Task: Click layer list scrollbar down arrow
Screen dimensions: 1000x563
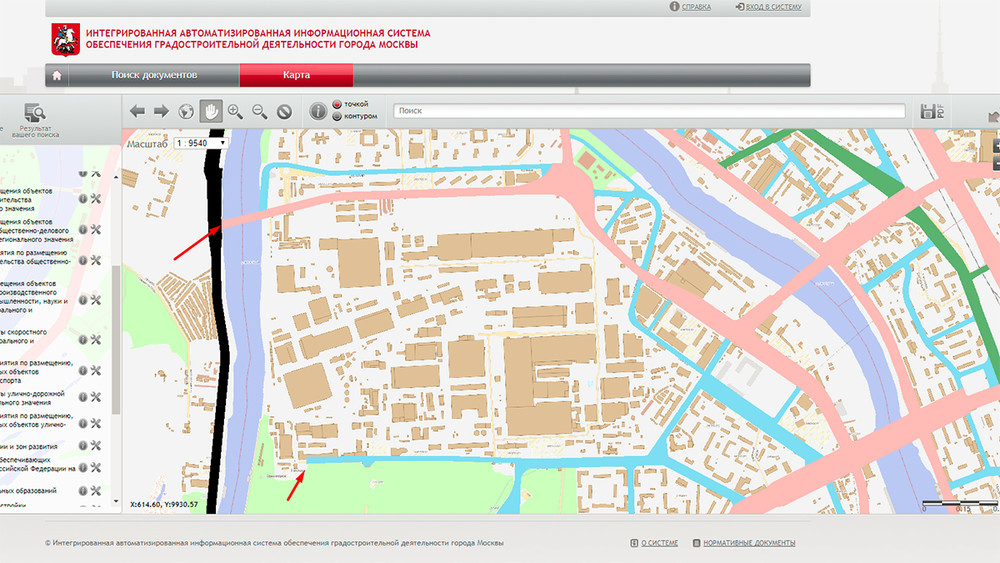Action: (x=116, y=501)
